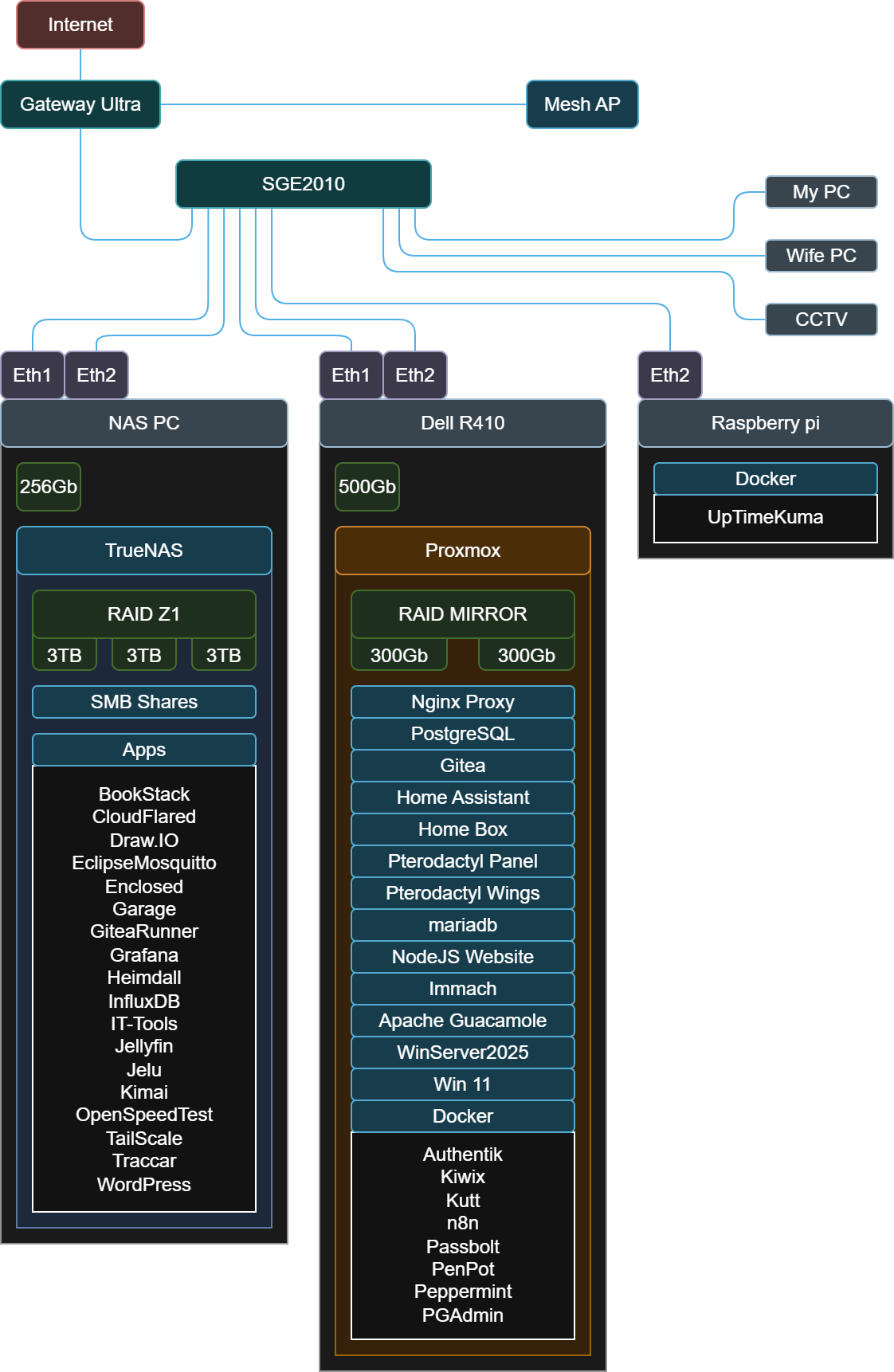Click the SMB Shares box
The image size is (894, 1372).
[144, 702]
